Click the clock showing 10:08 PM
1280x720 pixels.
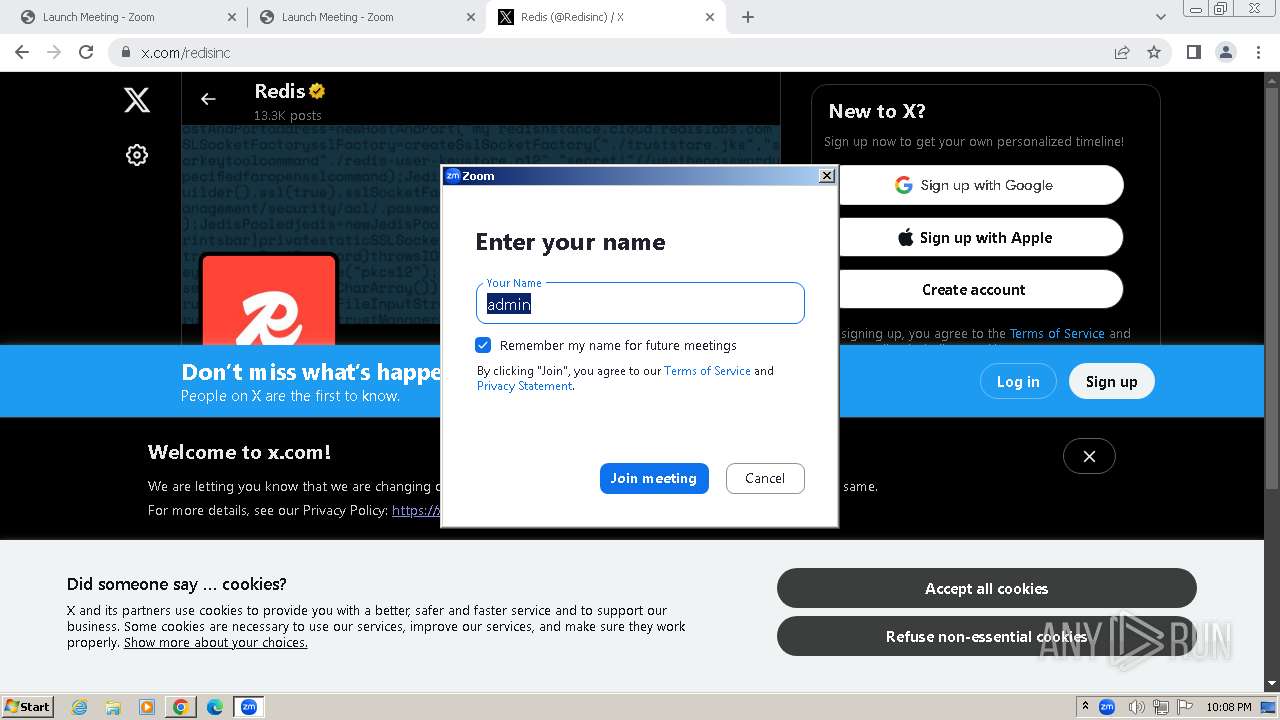pyautogui.click(x=1229, y=707)
